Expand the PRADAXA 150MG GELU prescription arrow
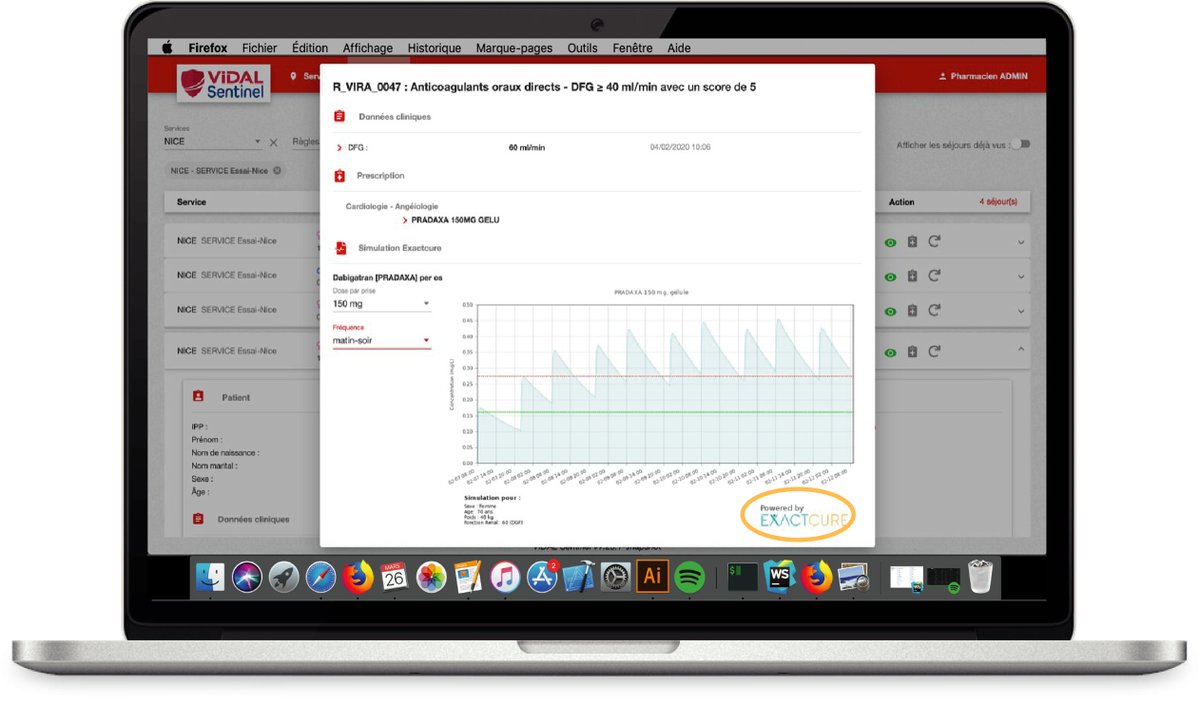Screen dimensions: 1200x723 click(405, 220)
